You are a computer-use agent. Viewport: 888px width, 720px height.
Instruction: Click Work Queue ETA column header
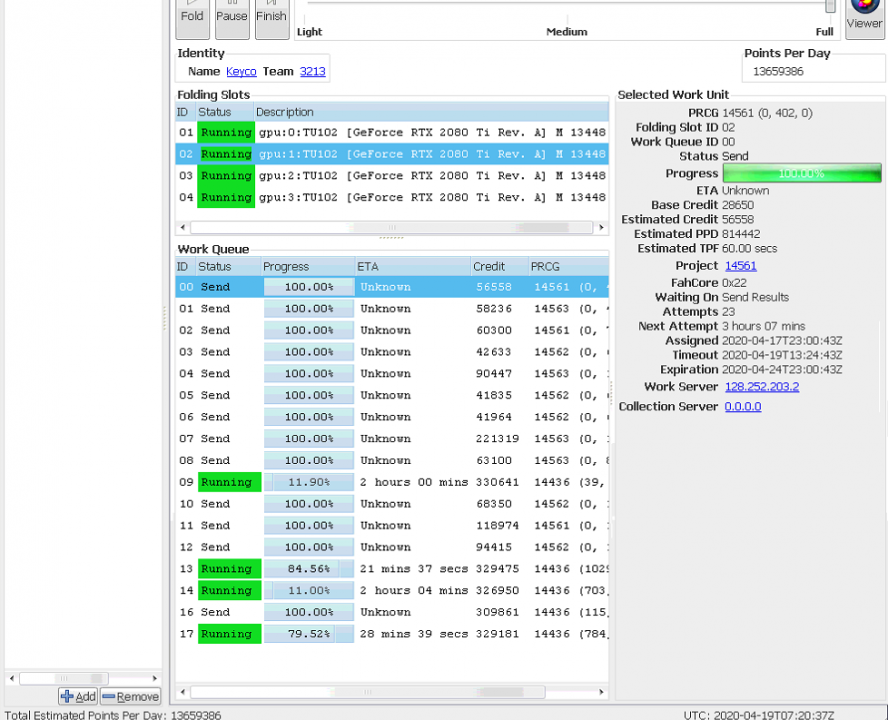click(413, 266)
